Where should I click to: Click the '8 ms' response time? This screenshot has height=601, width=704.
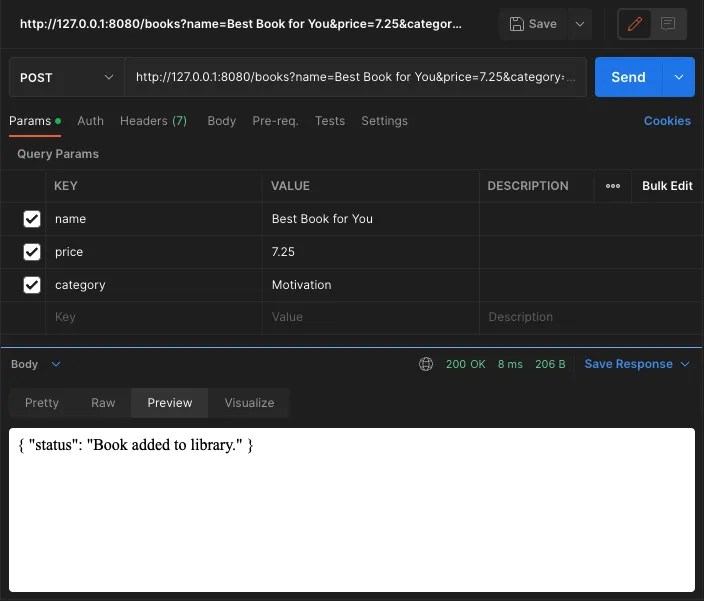click(x=510, y=364)
